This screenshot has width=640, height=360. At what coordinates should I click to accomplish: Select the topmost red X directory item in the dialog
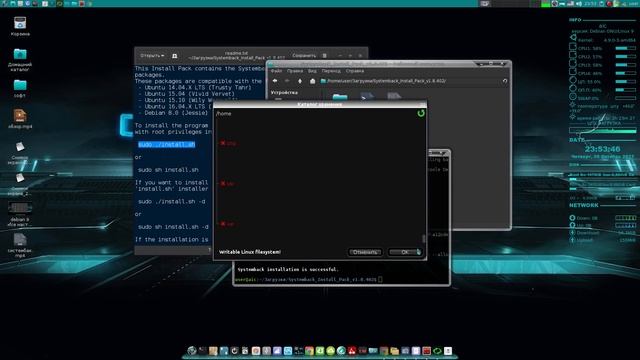tap(228, 143)
